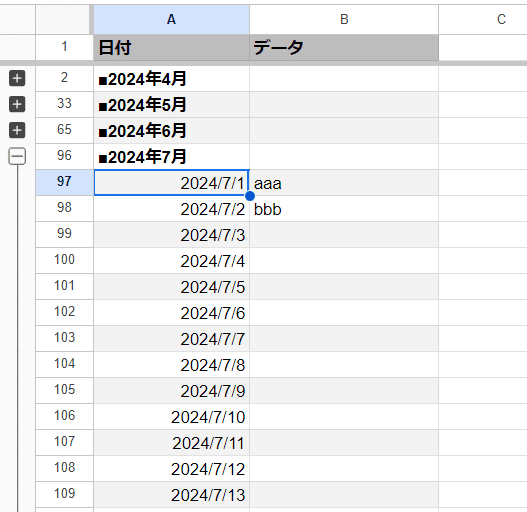Select column B header
Image resolution: width=527 pixels, height=512 pixels.
pyautogui.click(x=344, y=19)
